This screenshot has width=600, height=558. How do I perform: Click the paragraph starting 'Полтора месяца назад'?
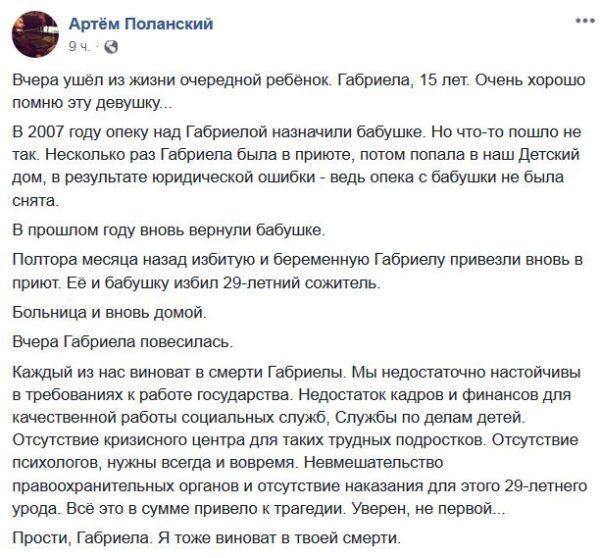tap(297, 271)
